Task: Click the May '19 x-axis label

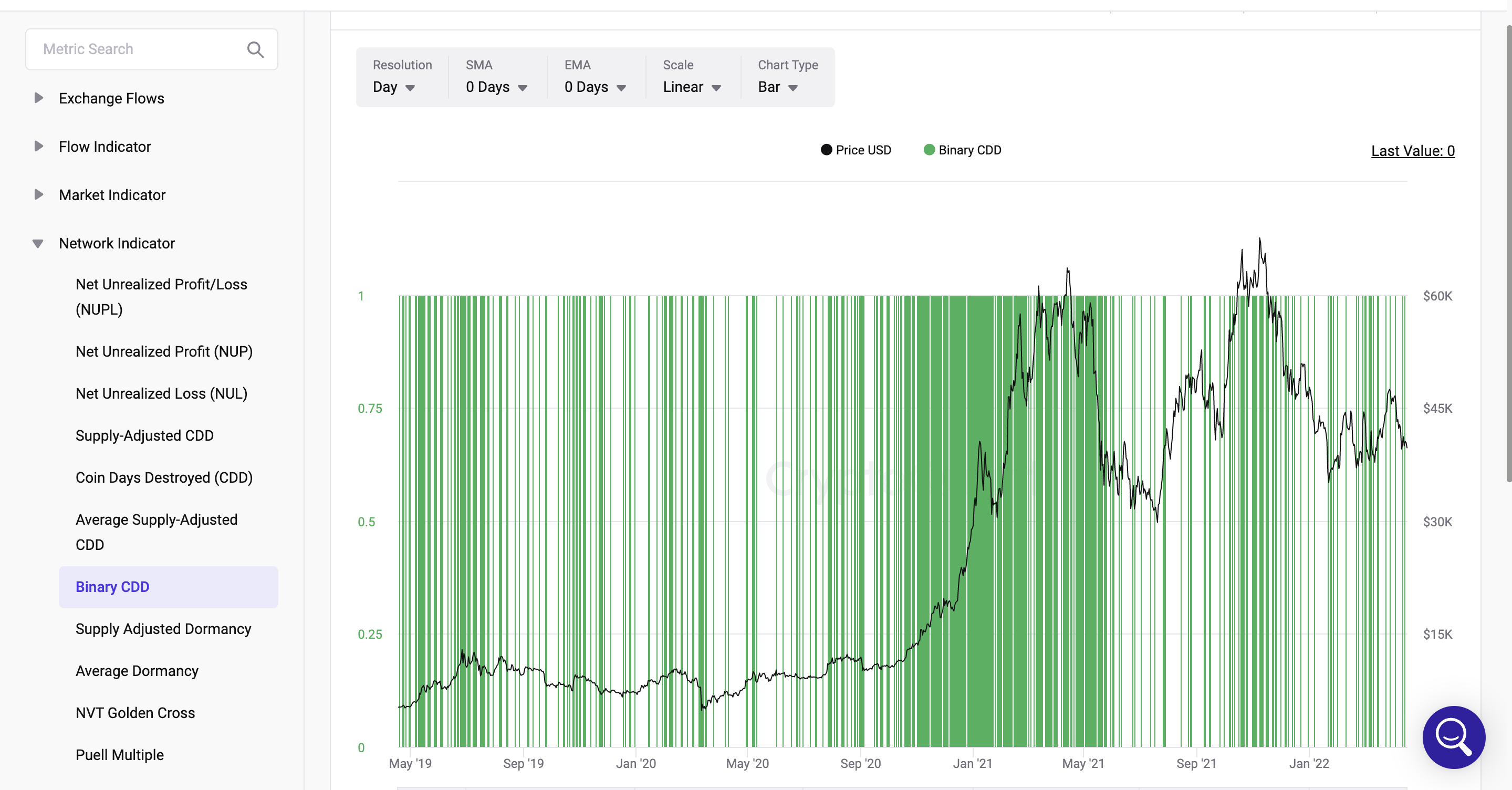Action: pyautogui.click(x=410, y=763)
